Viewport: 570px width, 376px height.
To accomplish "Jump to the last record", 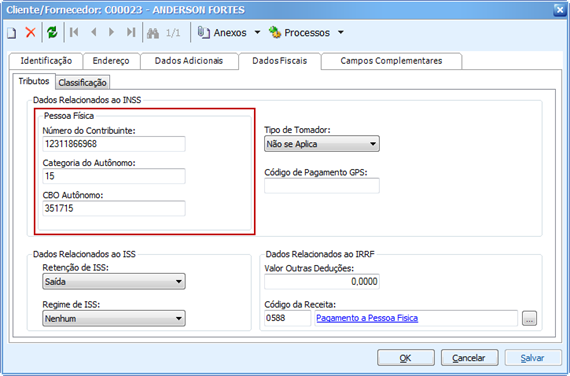I will (131, 32).
